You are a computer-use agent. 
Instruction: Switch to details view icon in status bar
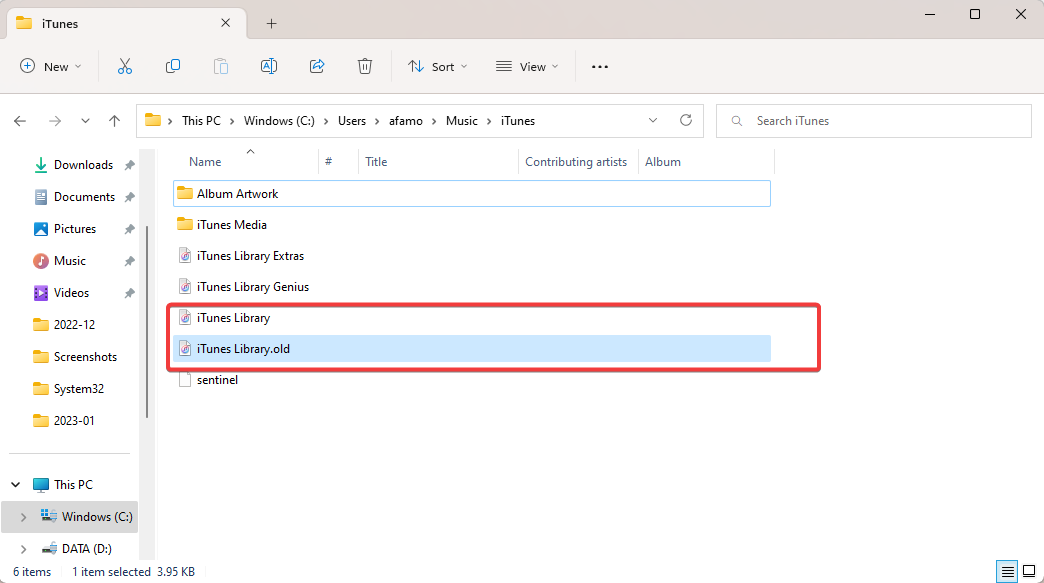(x=1007, y=571)
